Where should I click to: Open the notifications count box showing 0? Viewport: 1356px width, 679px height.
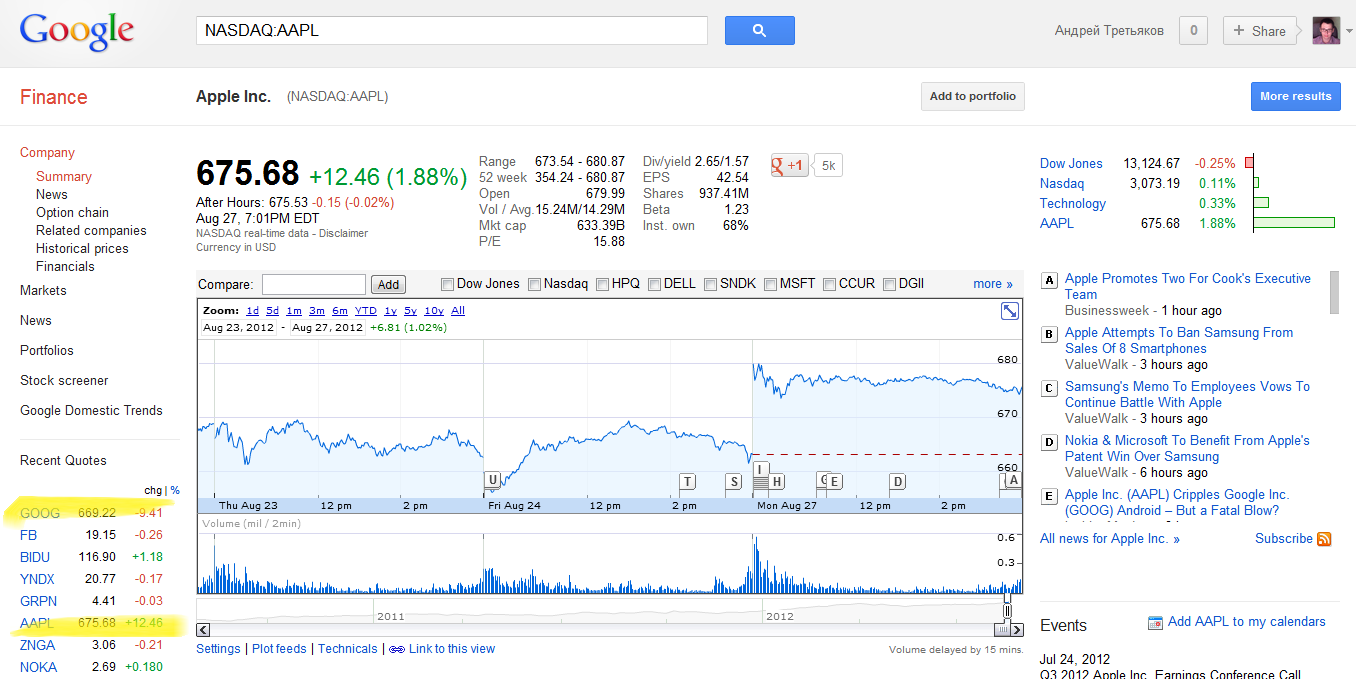click(x=1192, y=31)
